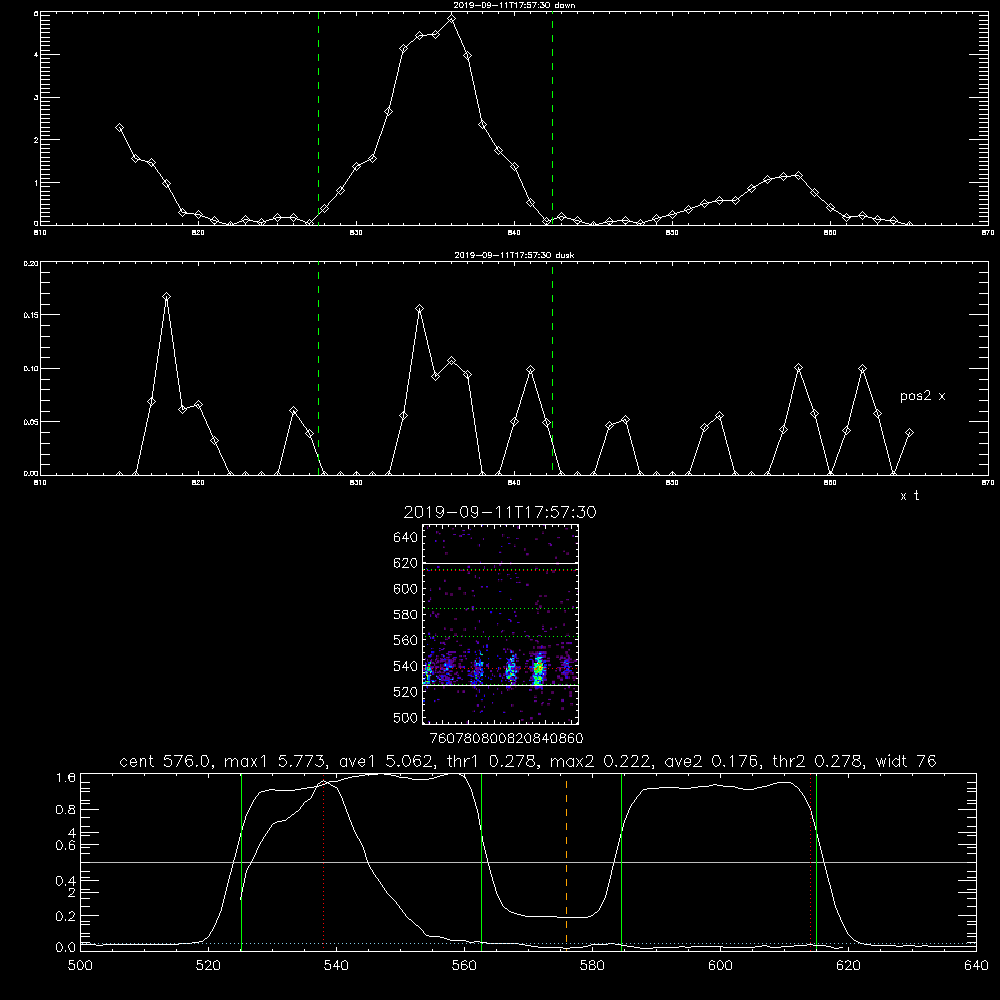
Task: Select the orange dashed center line in bottom plot
Action: point(566,861)
